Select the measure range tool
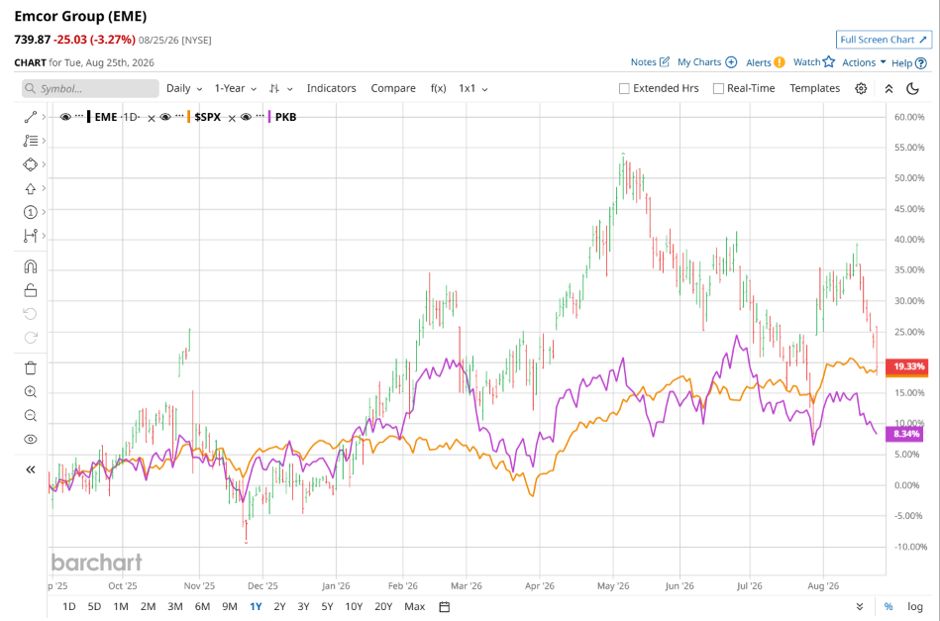The height and width of the screenshot is (621, 940). 30,236
